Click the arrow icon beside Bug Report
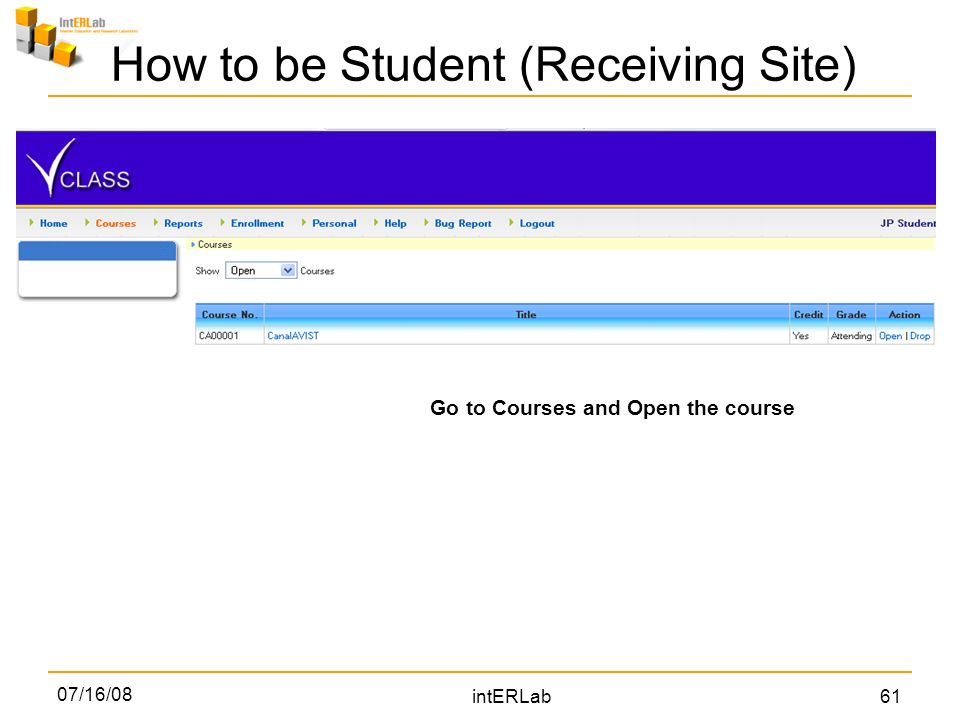This screenshot has width=960, height=720. click(426, 223)
